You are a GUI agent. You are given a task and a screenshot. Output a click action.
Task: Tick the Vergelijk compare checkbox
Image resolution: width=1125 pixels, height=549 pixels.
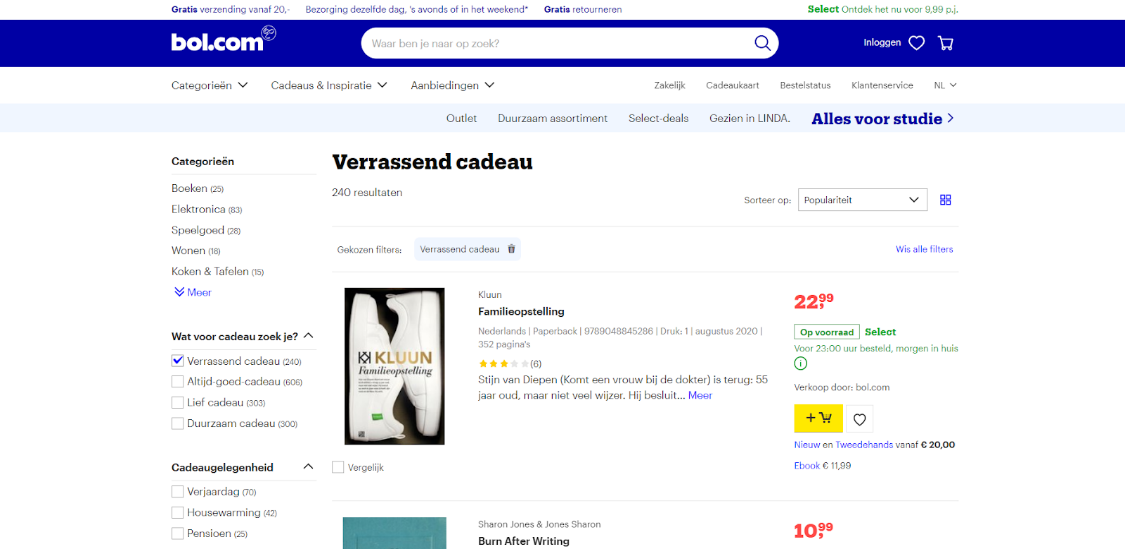(x=338, y=467)
